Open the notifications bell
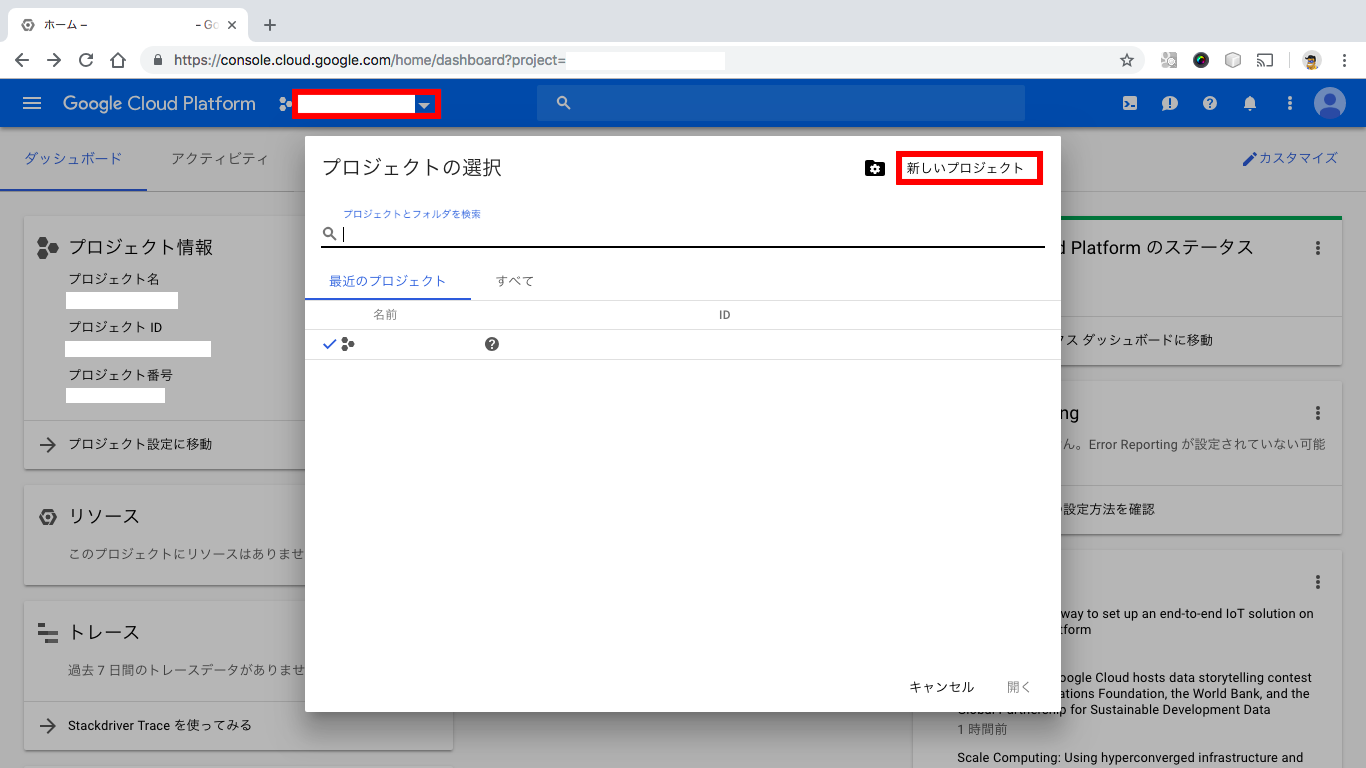 [1249, 102]
